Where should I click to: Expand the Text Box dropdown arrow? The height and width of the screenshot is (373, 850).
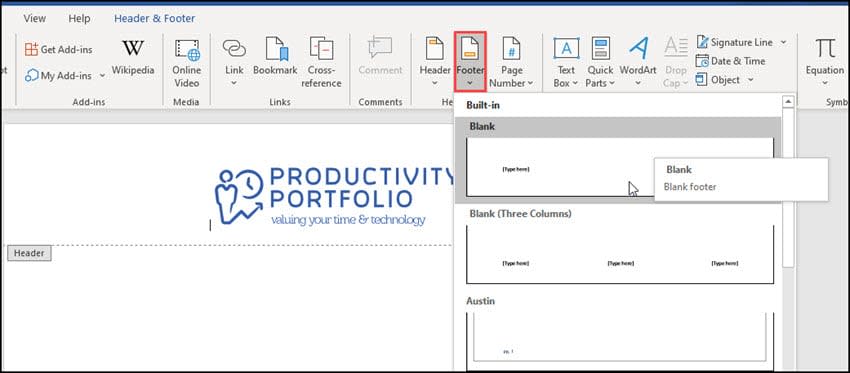(x=575, y=83)
